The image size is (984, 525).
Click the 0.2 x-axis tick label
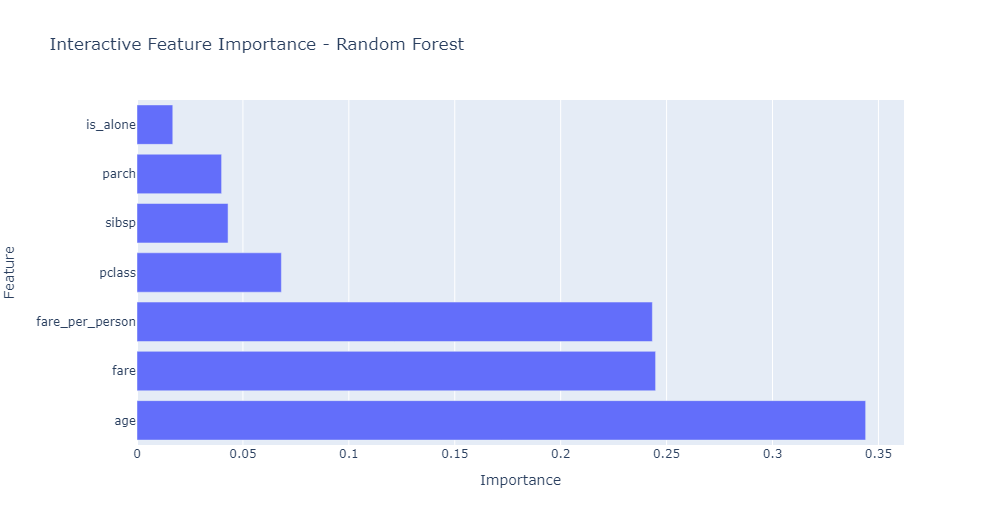561,454
